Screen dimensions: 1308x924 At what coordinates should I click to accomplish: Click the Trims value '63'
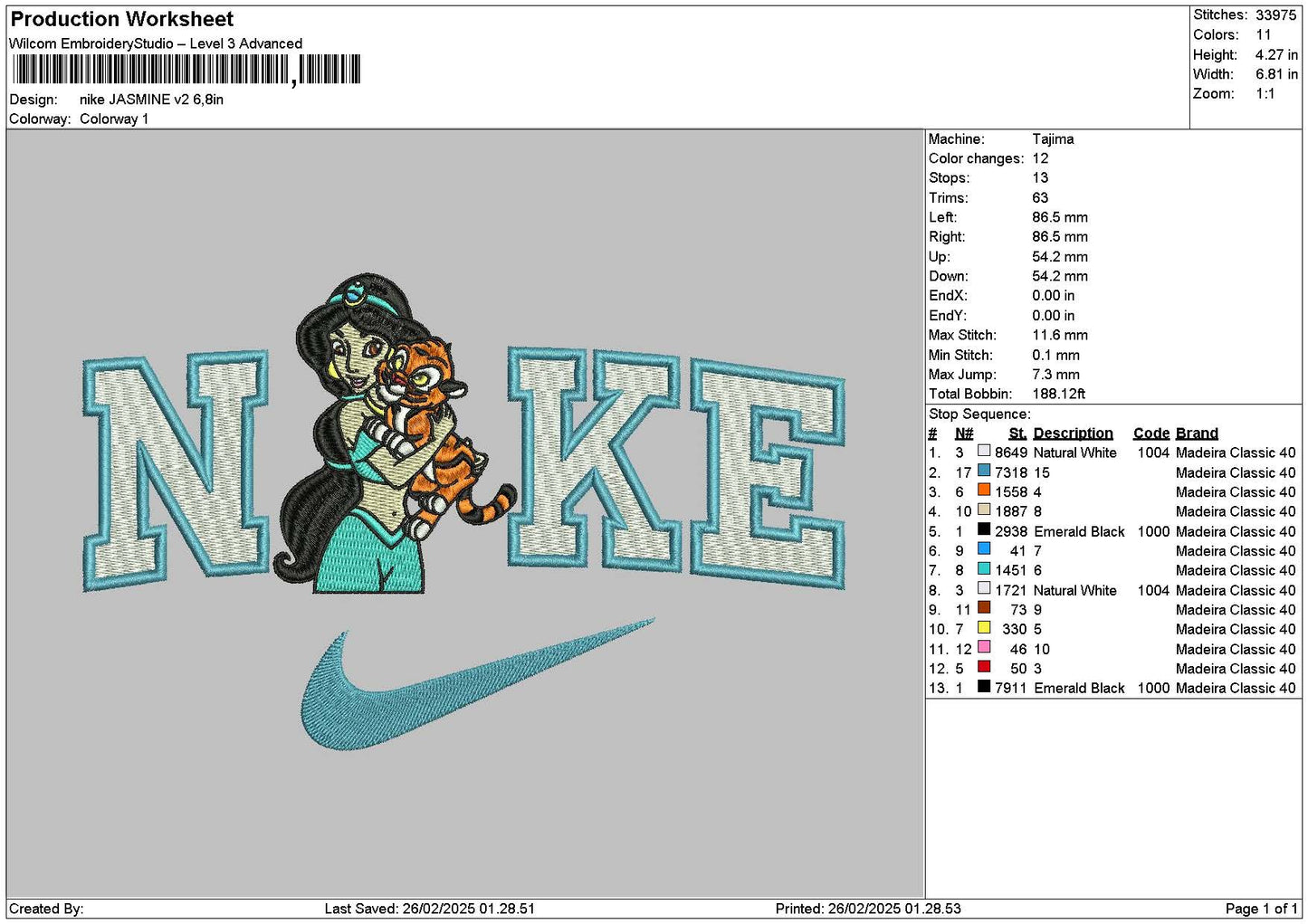tap(1040, 198)
